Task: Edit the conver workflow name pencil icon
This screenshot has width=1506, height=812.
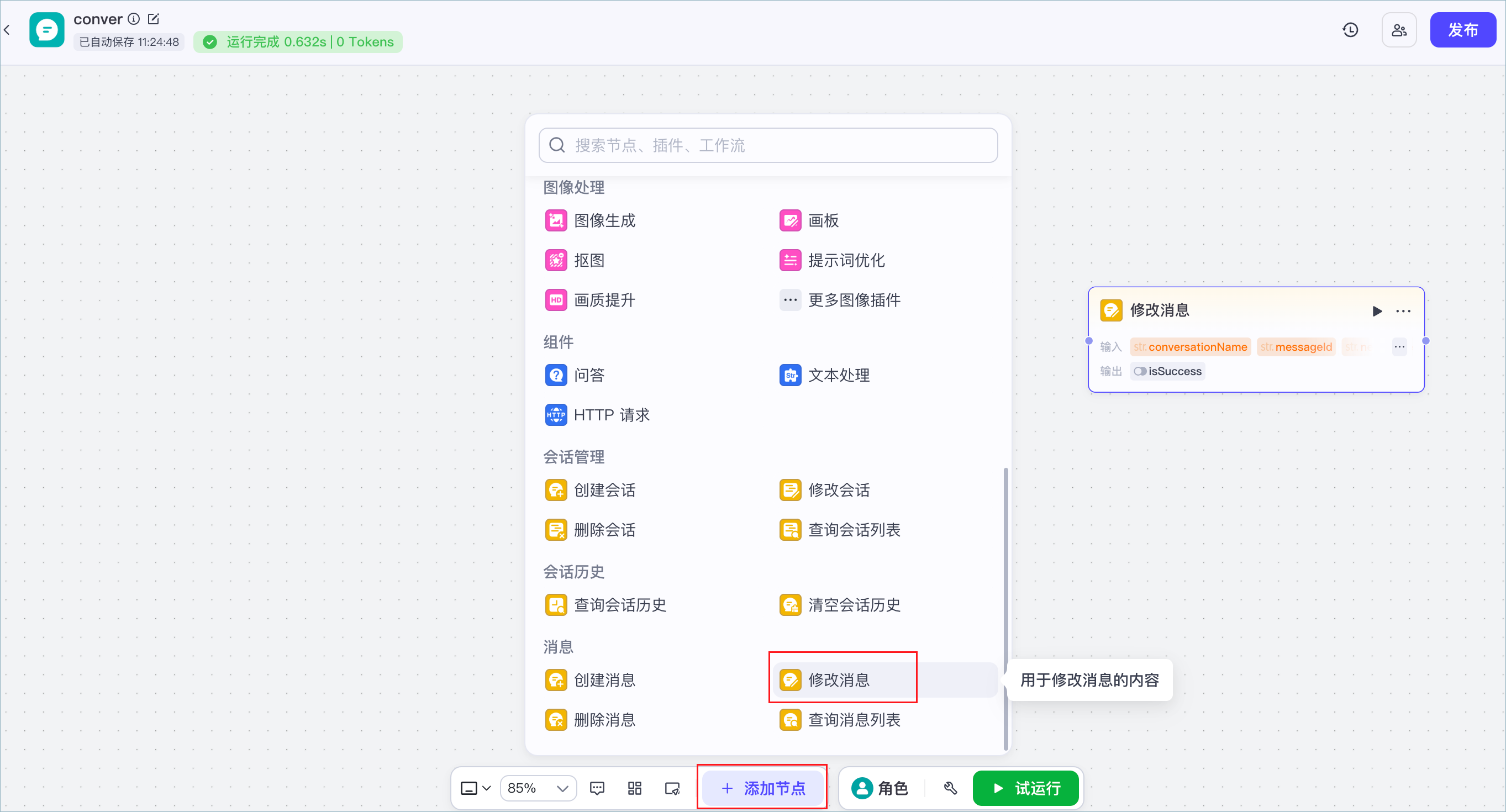Action: point(154,19)
